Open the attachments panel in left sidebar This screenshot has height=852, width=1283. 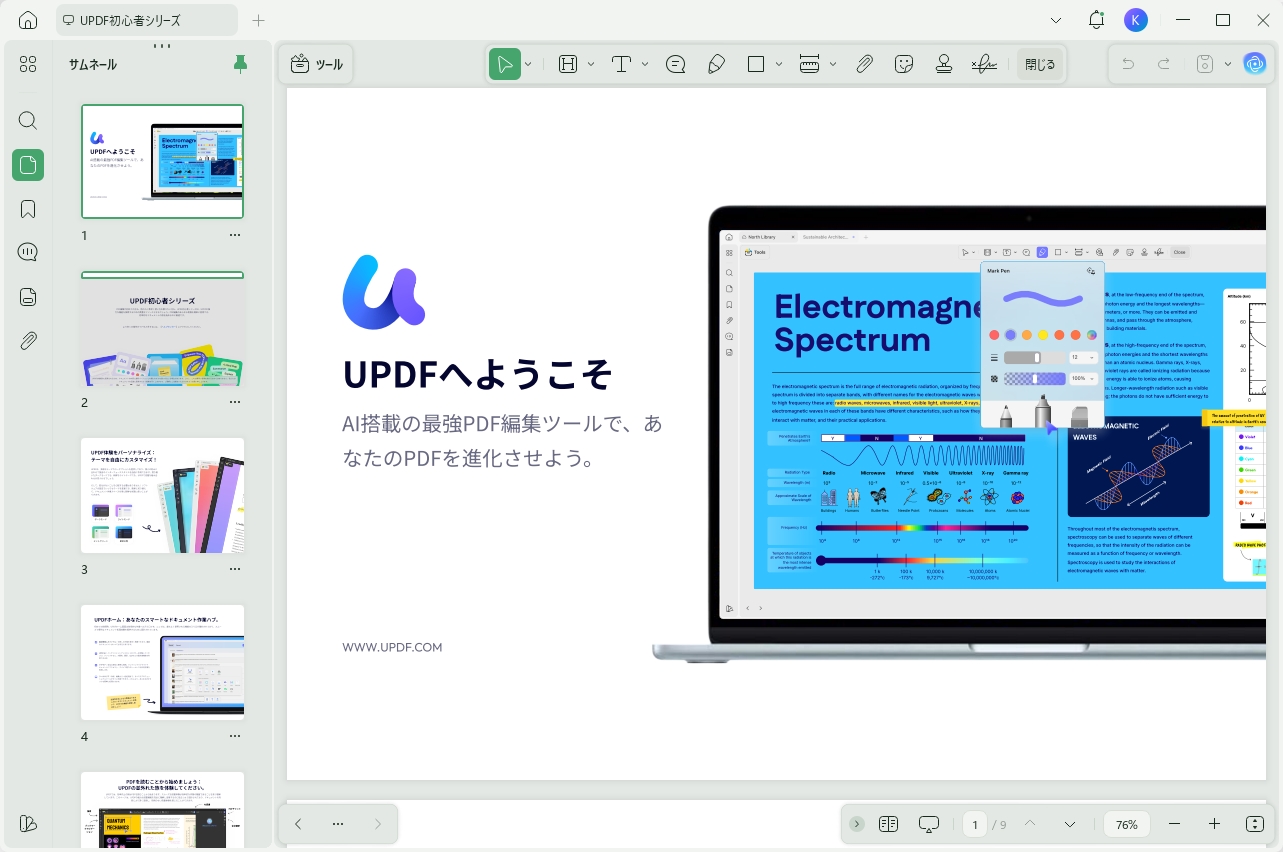(28, 341)
